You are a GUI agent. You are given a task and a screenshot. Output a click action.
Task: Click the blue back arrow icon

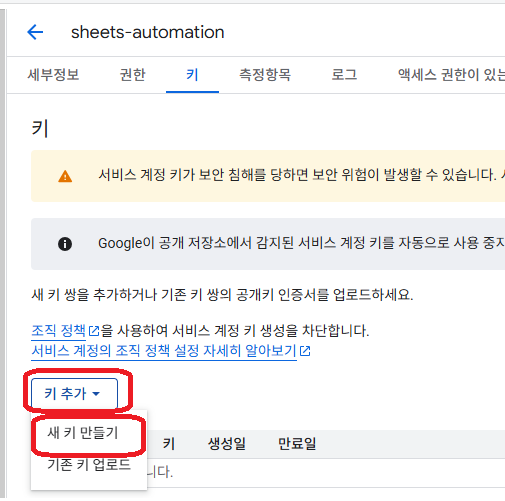point(35,32)
